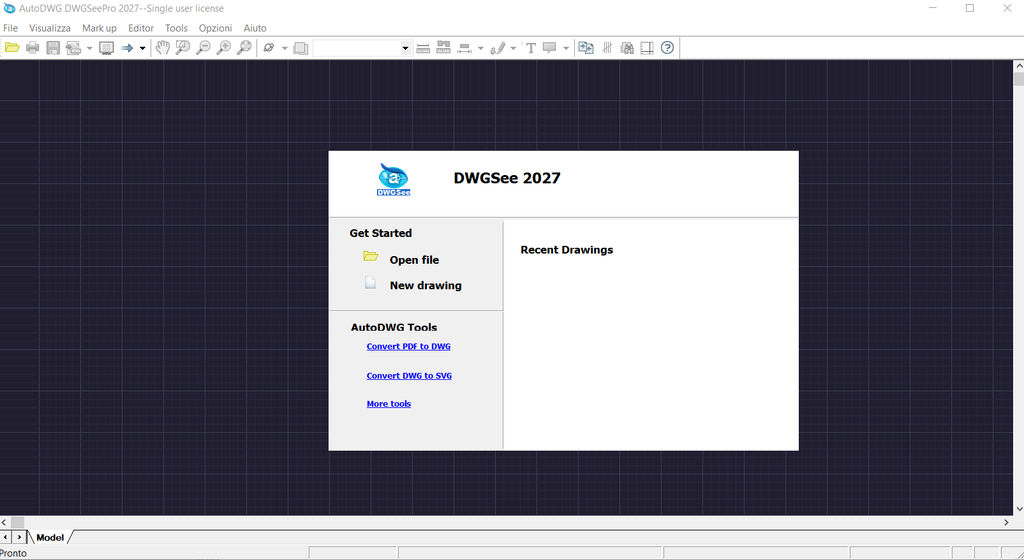Click the full screen monitor icon

pyautogui.click(x=106, y=48)
